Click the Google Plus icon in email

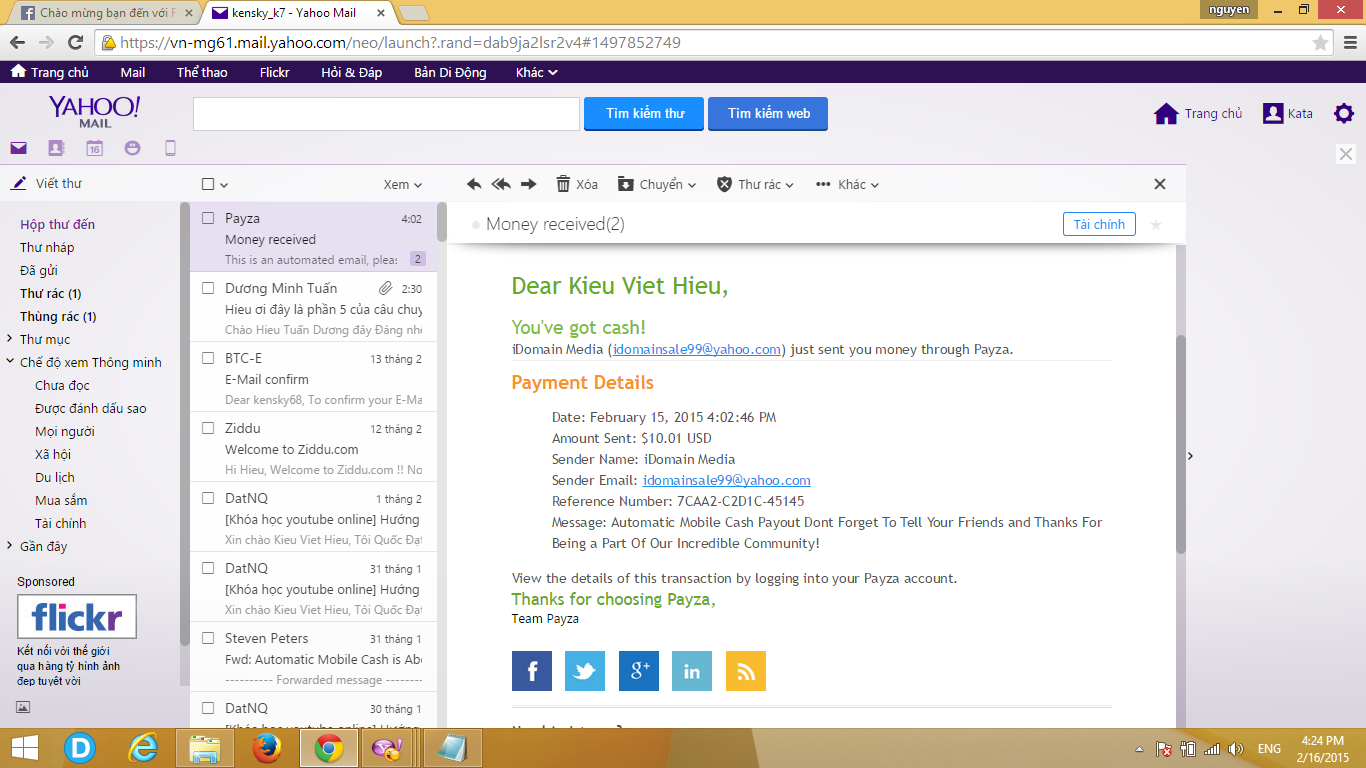pos(639,671)
